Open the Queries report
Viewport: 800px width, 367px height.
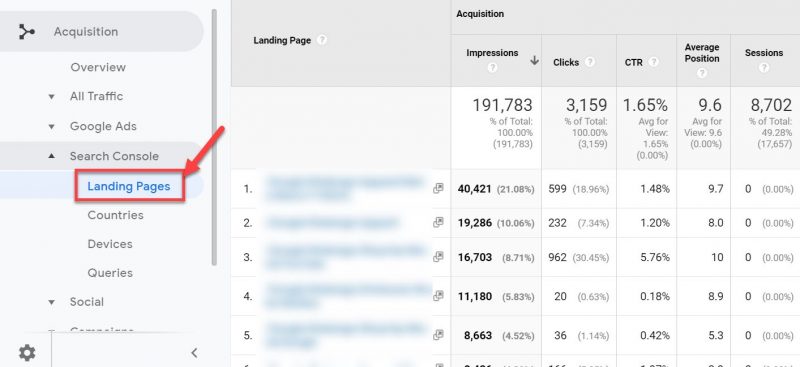pyautogui.click(x=110, y=273)
